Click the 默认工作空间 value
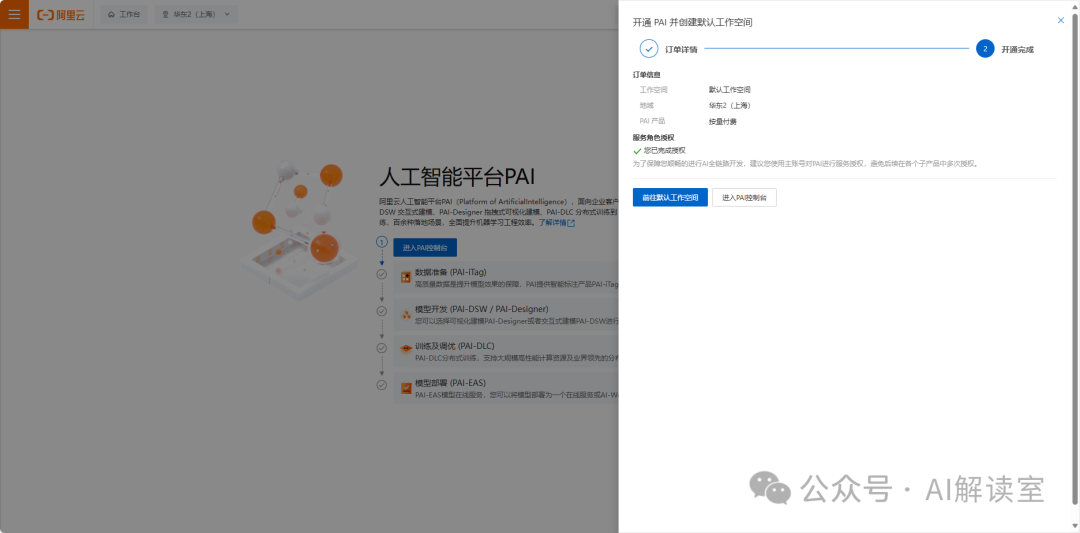 (x=729, y=90)
